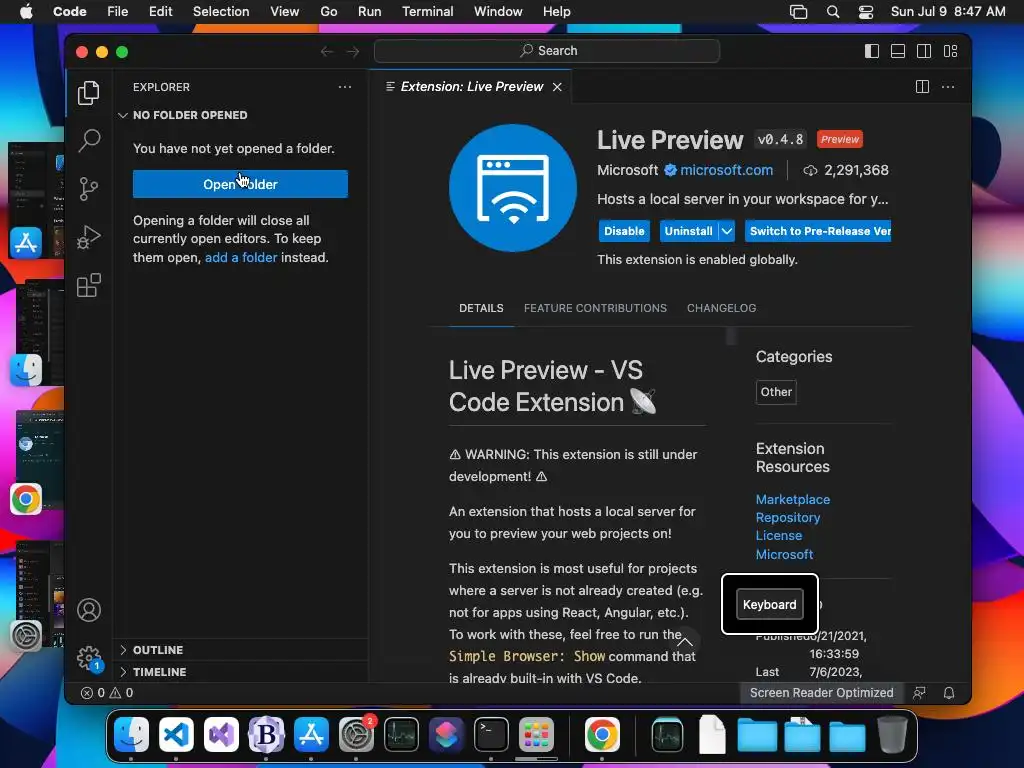Screen dimensions: 1024x768
Task: Switch to the Changelog tab
Action: tap(721, 308)
